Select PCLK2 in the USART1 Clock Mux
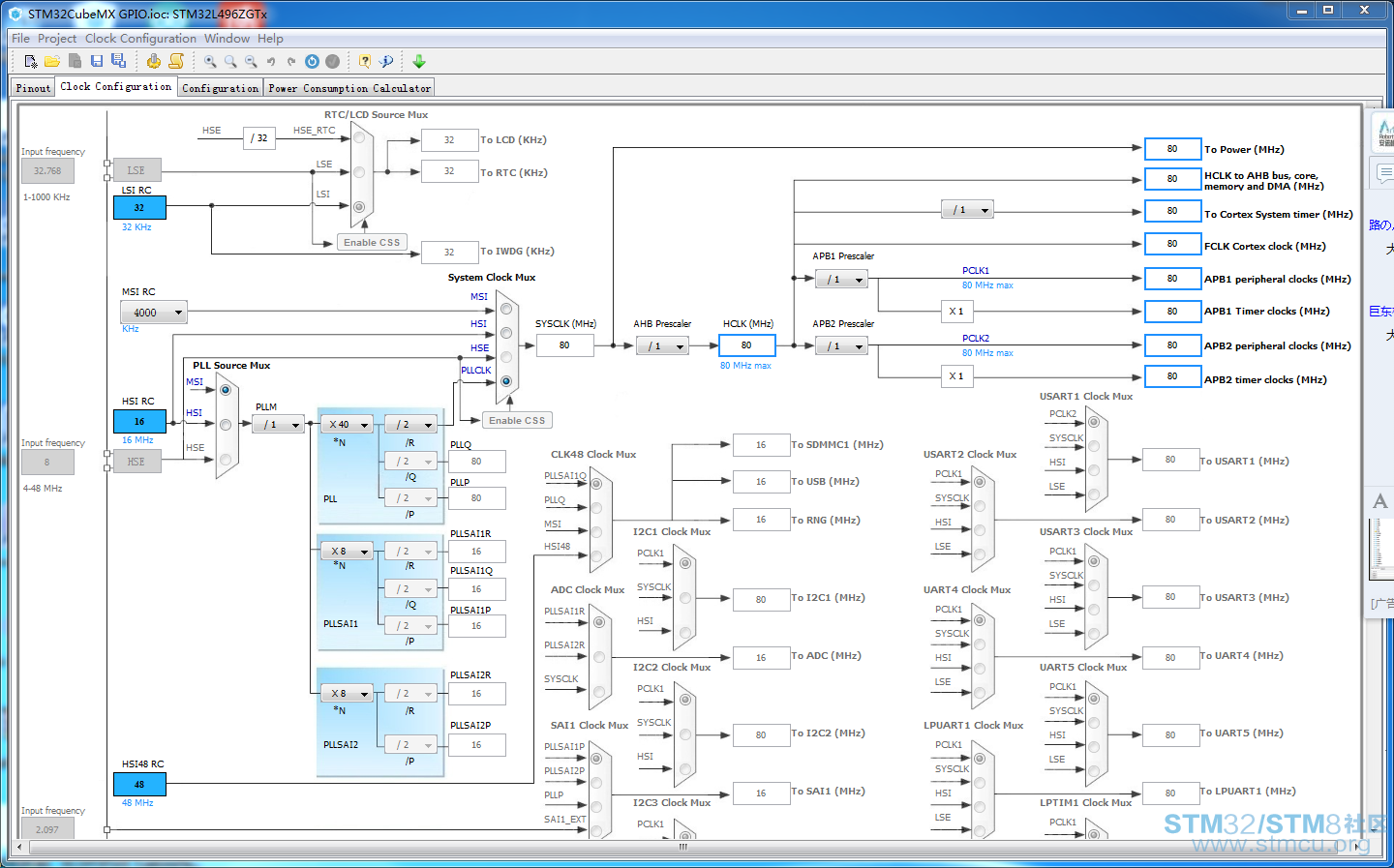 1094,422
